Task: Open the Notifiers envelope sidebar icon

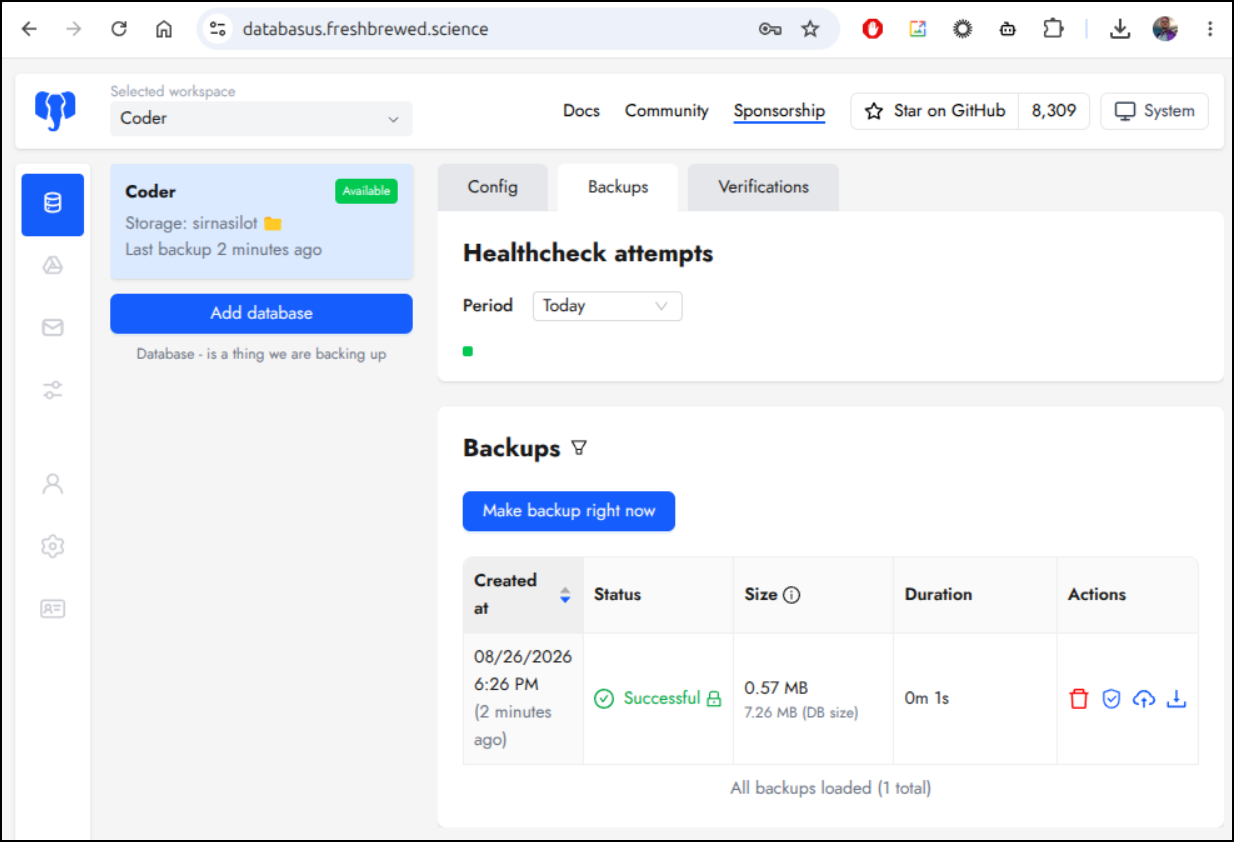Action: (53, 328)
